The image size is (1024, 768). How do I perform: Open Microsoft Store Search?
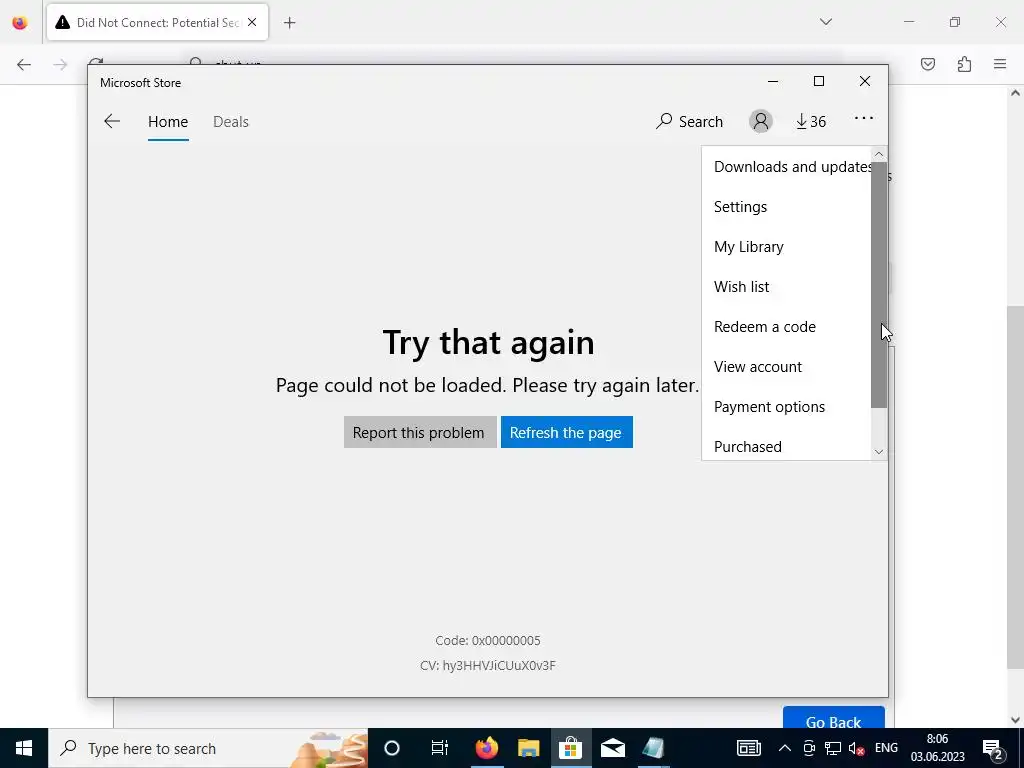(x=690, y=121)
